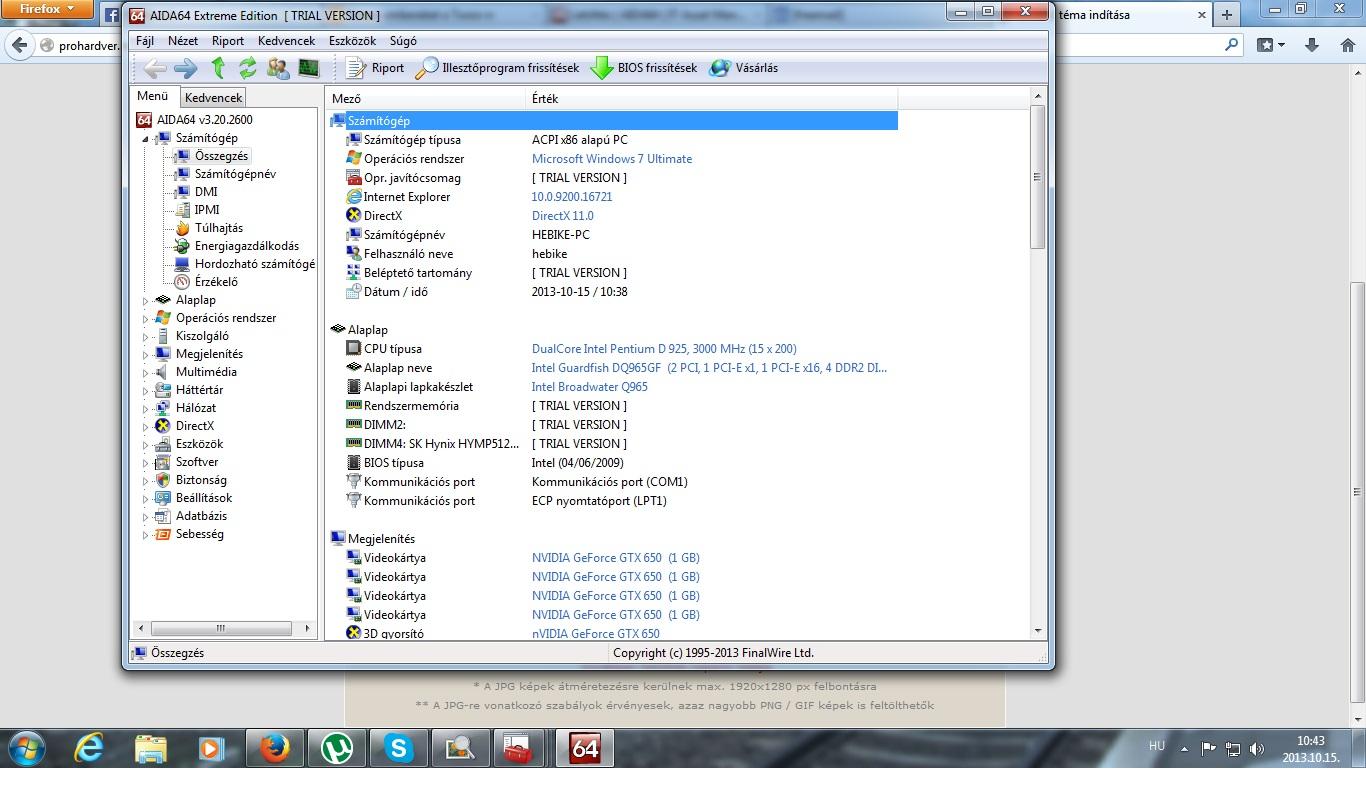1366x803 pixels.
Task: Expand the Hálózat tree node
Action: (145, 408)
